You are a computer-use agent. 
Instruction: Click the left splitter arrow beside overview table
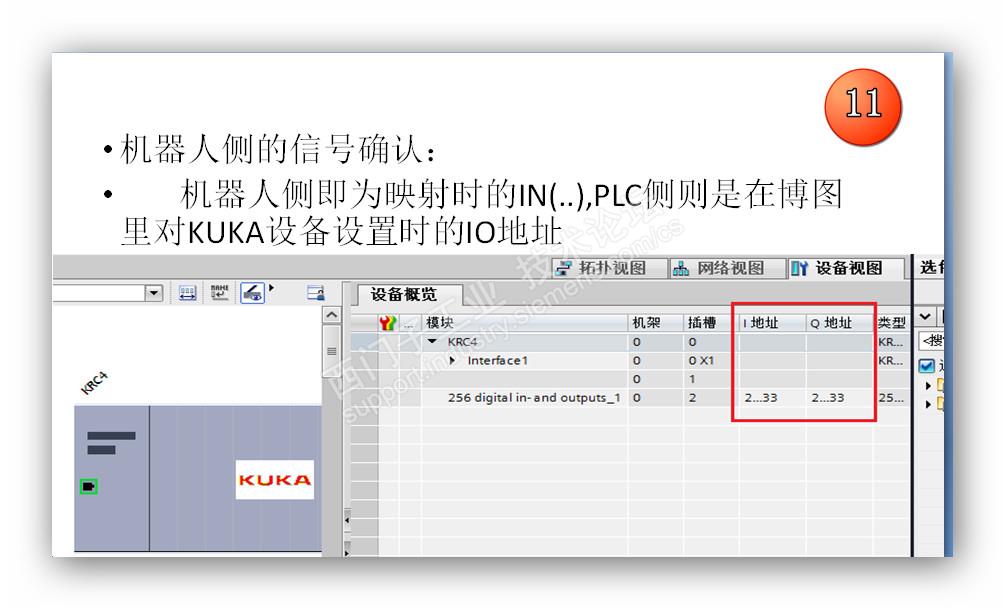pos(347,520)
